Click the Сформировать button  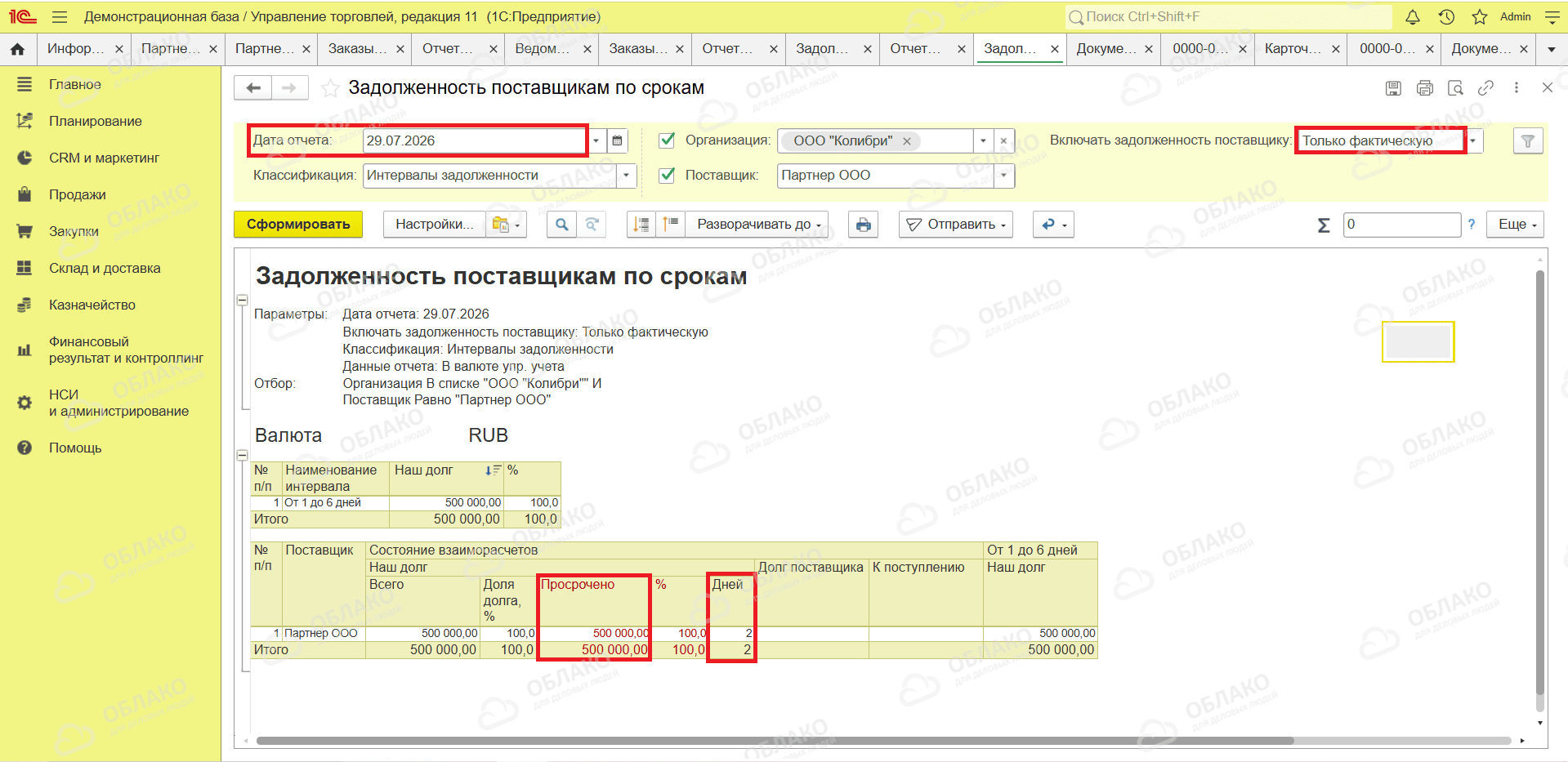(298, 225)
